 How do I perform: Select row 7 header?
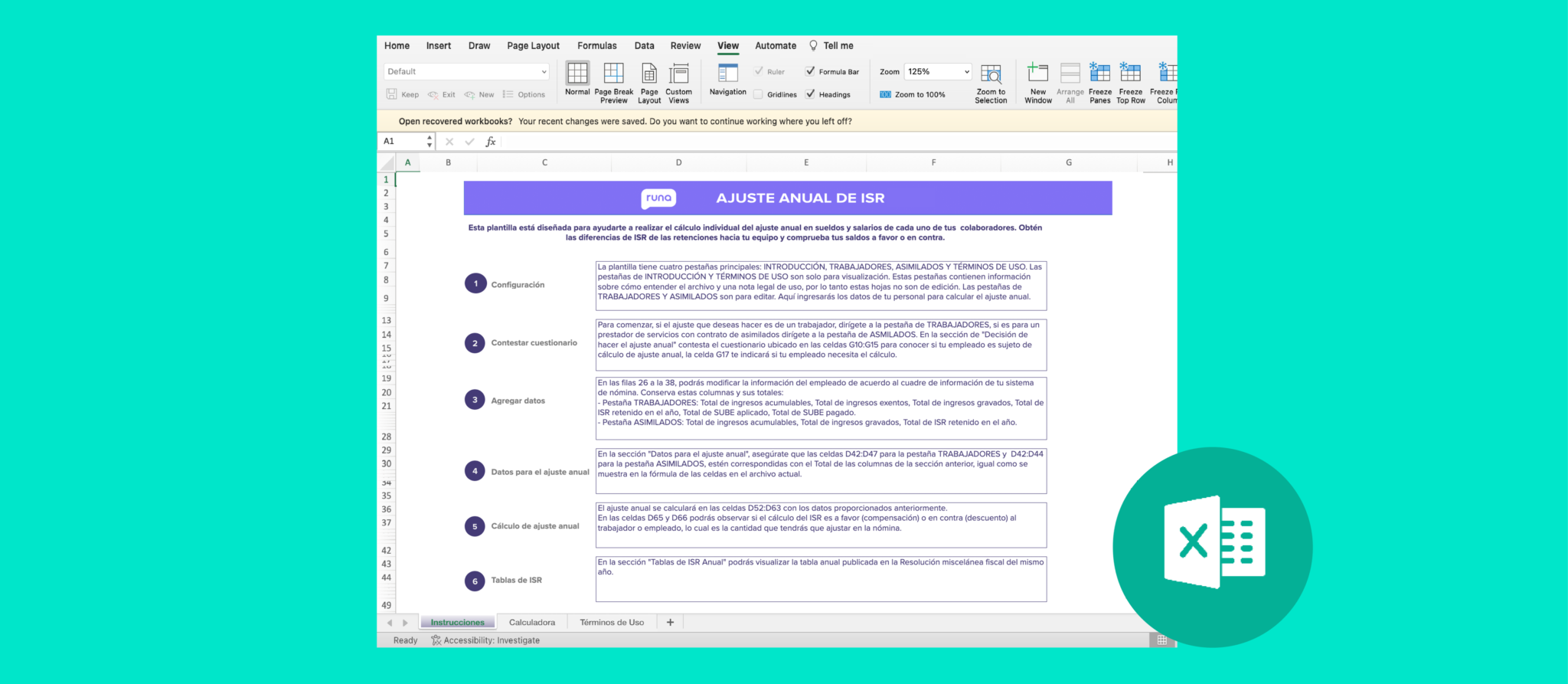click(386, 266)
